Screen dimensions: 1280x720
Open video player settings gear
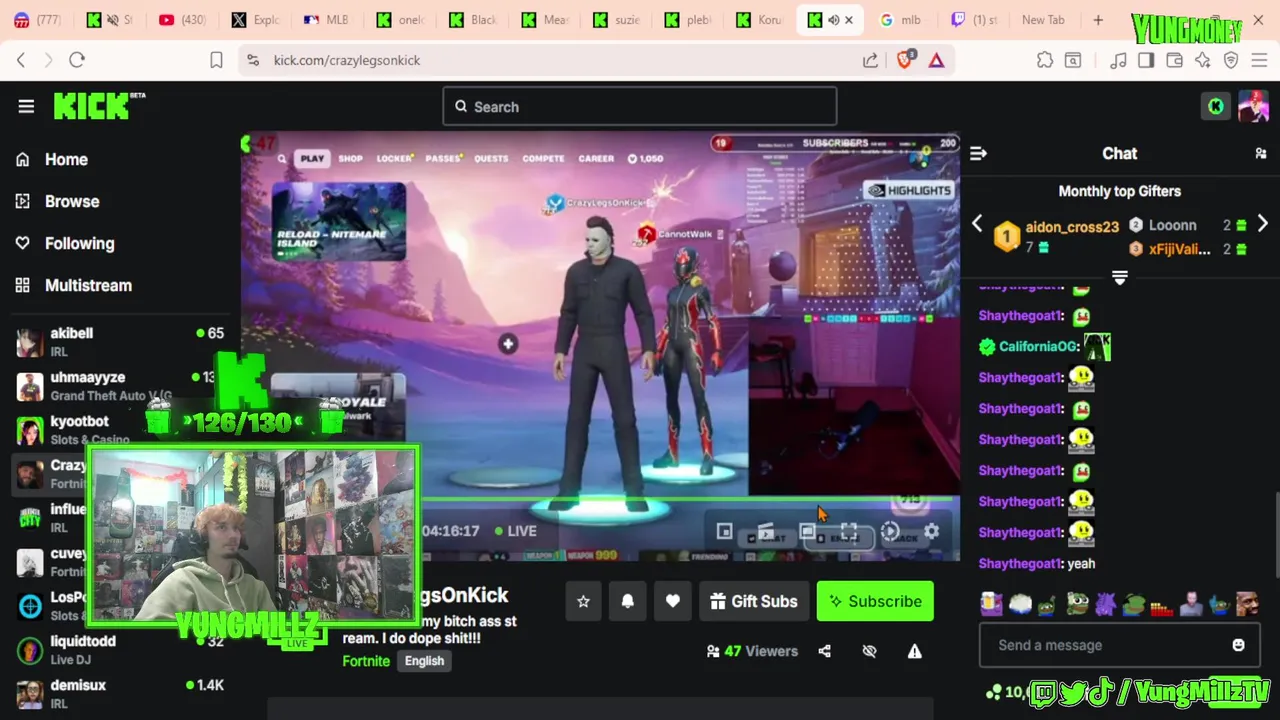(931, 531)
